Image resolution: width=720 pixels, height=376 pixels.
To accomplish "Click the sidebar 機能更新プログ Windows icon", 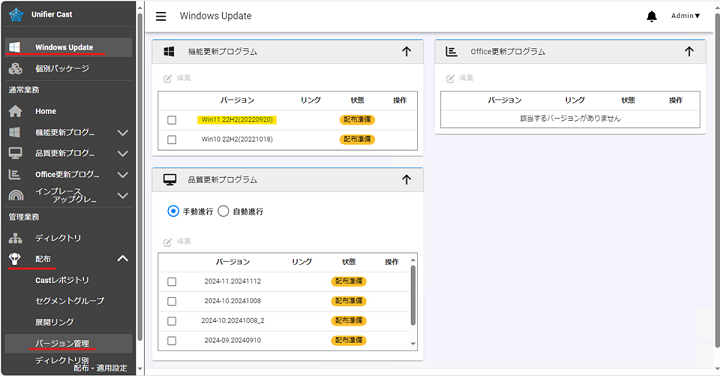I will (x=15, y=132).
